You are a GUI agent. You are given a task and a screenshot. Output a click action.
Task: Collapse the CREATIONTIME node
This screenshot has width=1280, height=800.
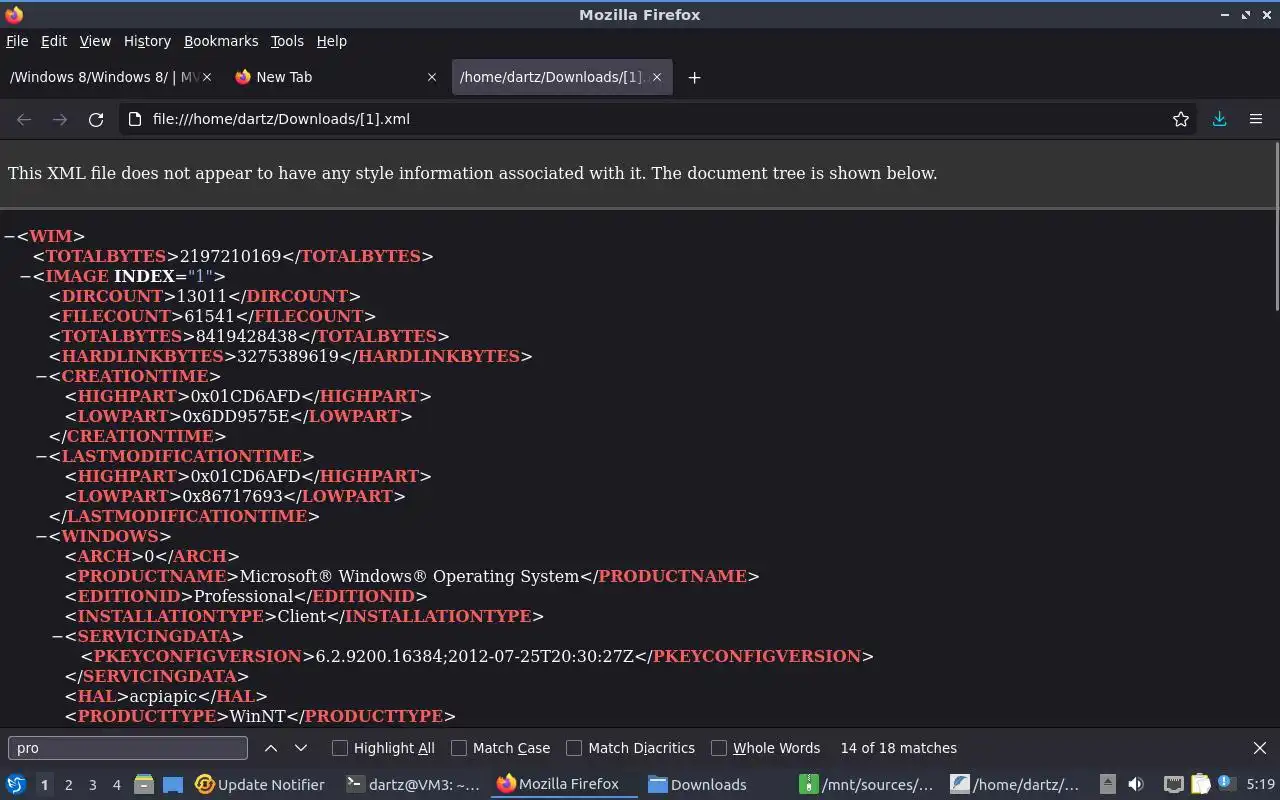tap(41, 376)
